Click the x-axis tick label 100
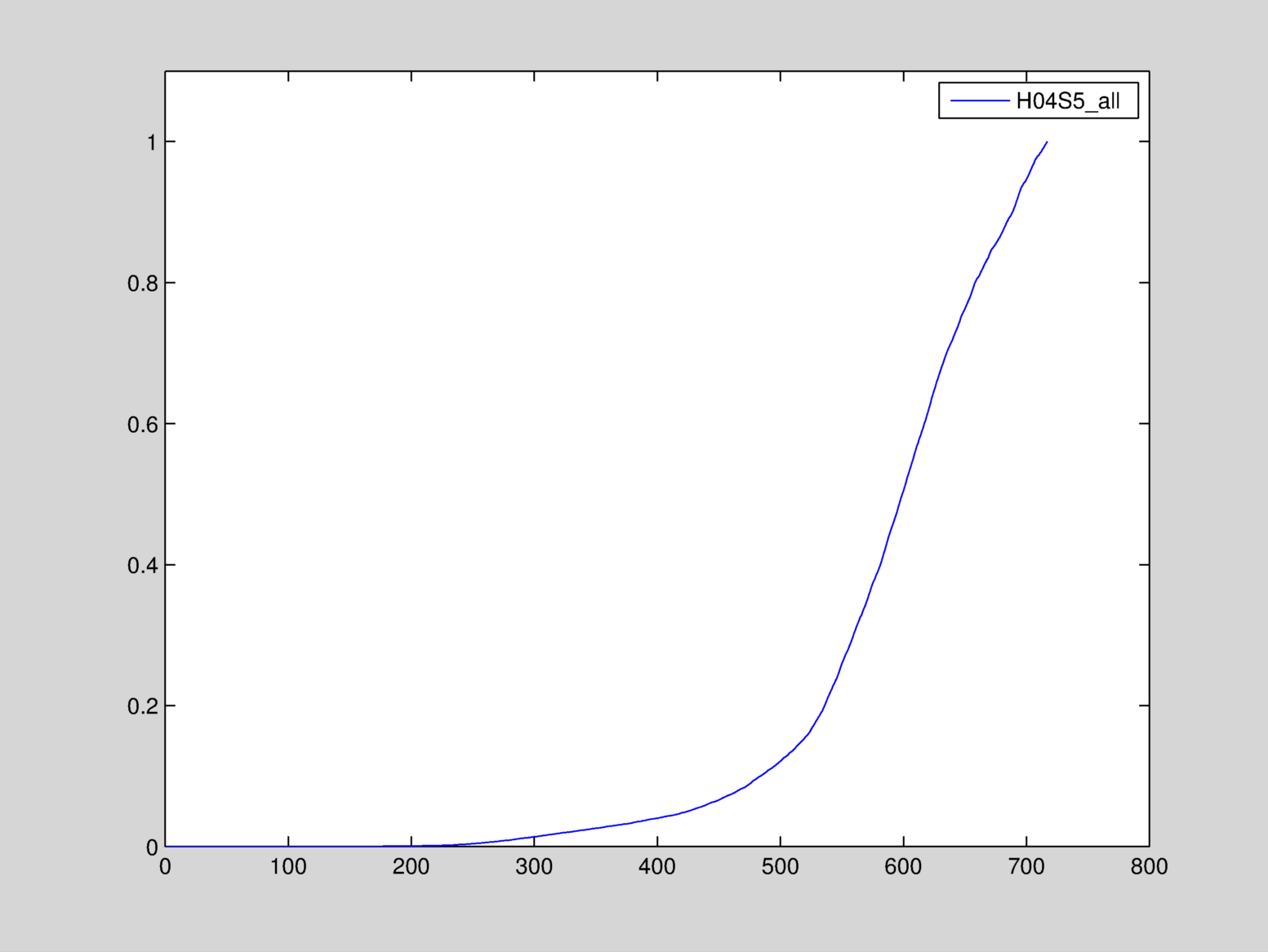 [x=288, y=867]
